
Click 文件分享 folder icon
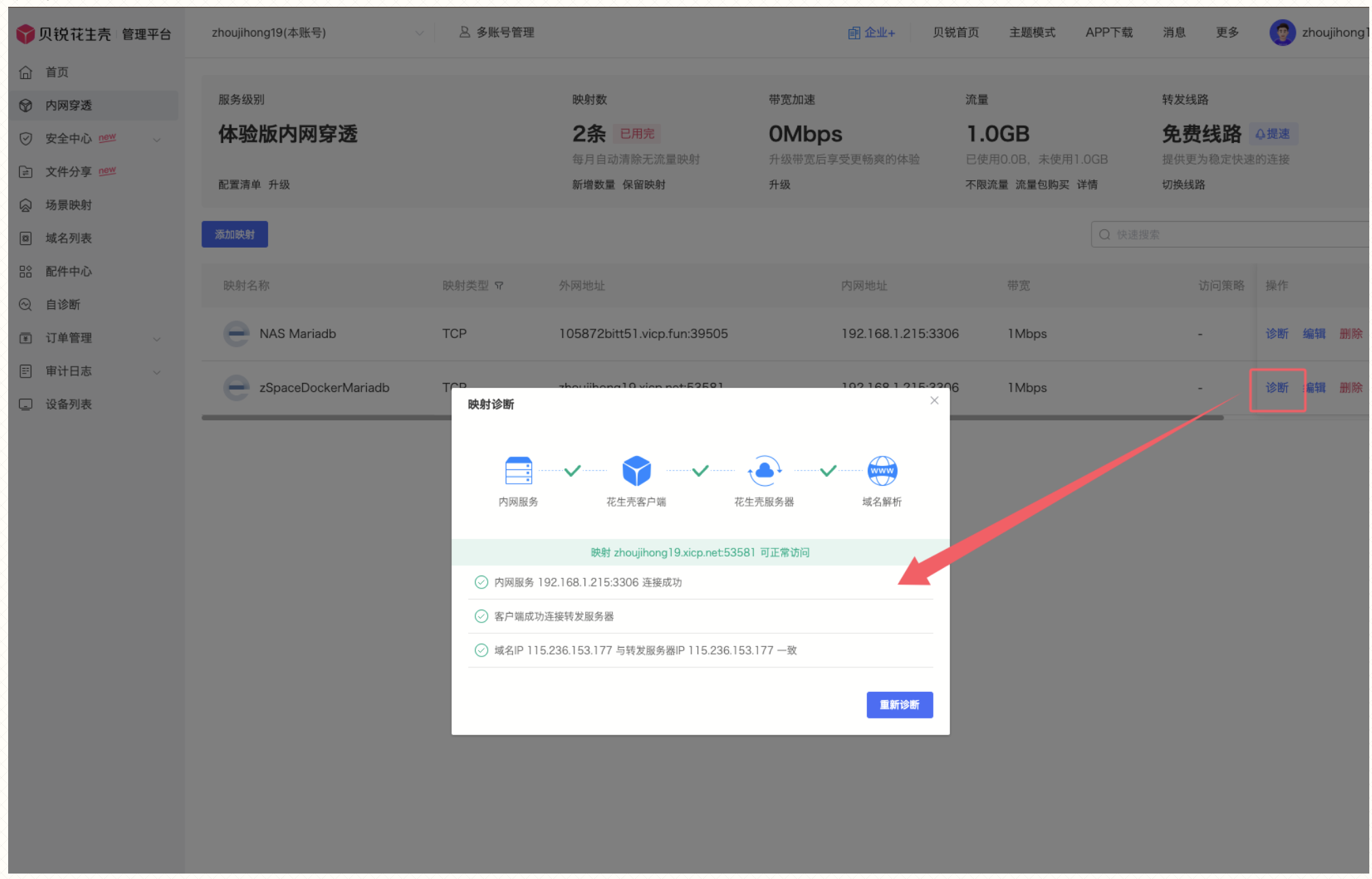[26, 172]
